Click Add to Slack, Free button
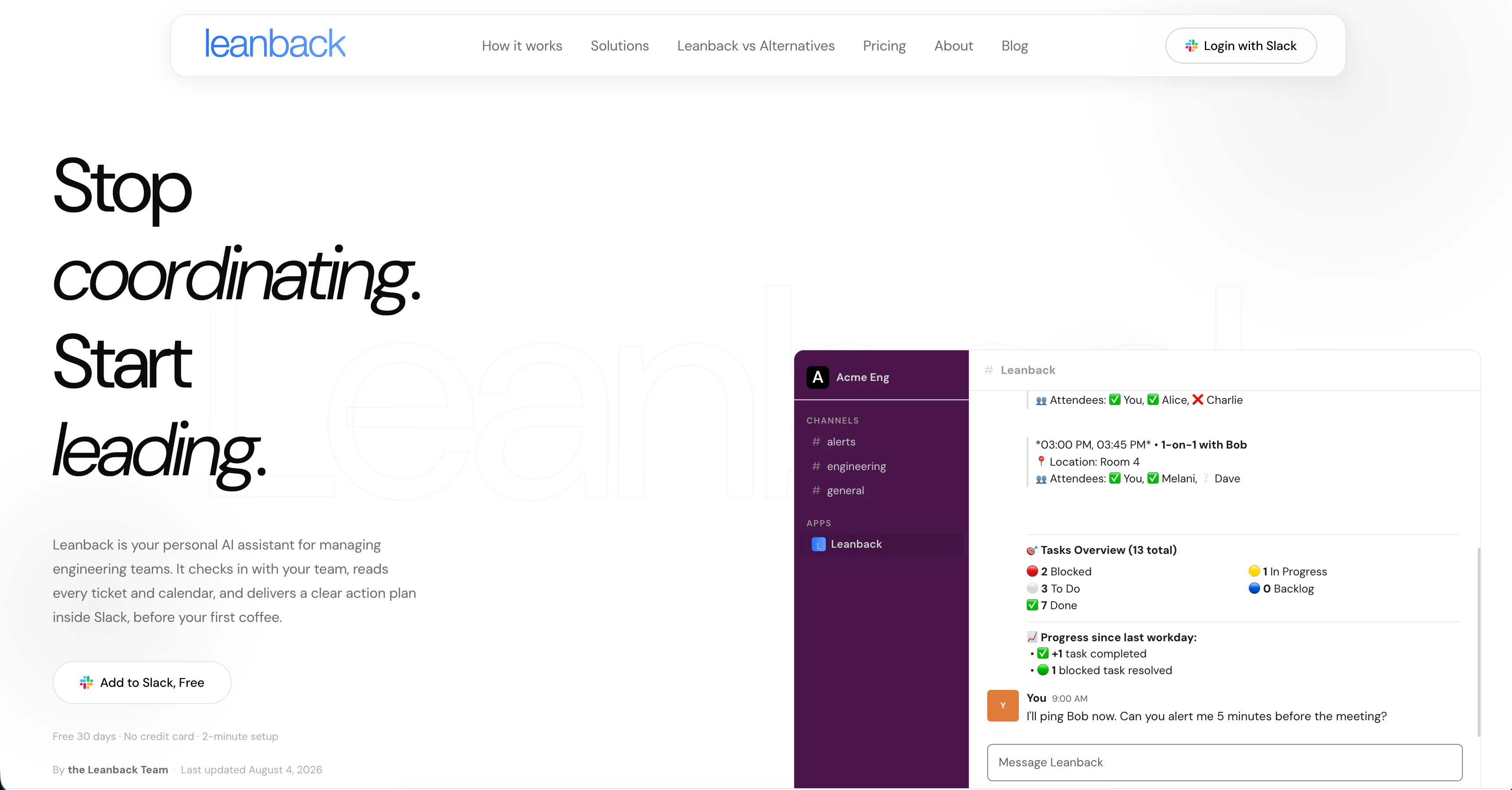The image size is (1512, 790). click(x=142, y=682)
